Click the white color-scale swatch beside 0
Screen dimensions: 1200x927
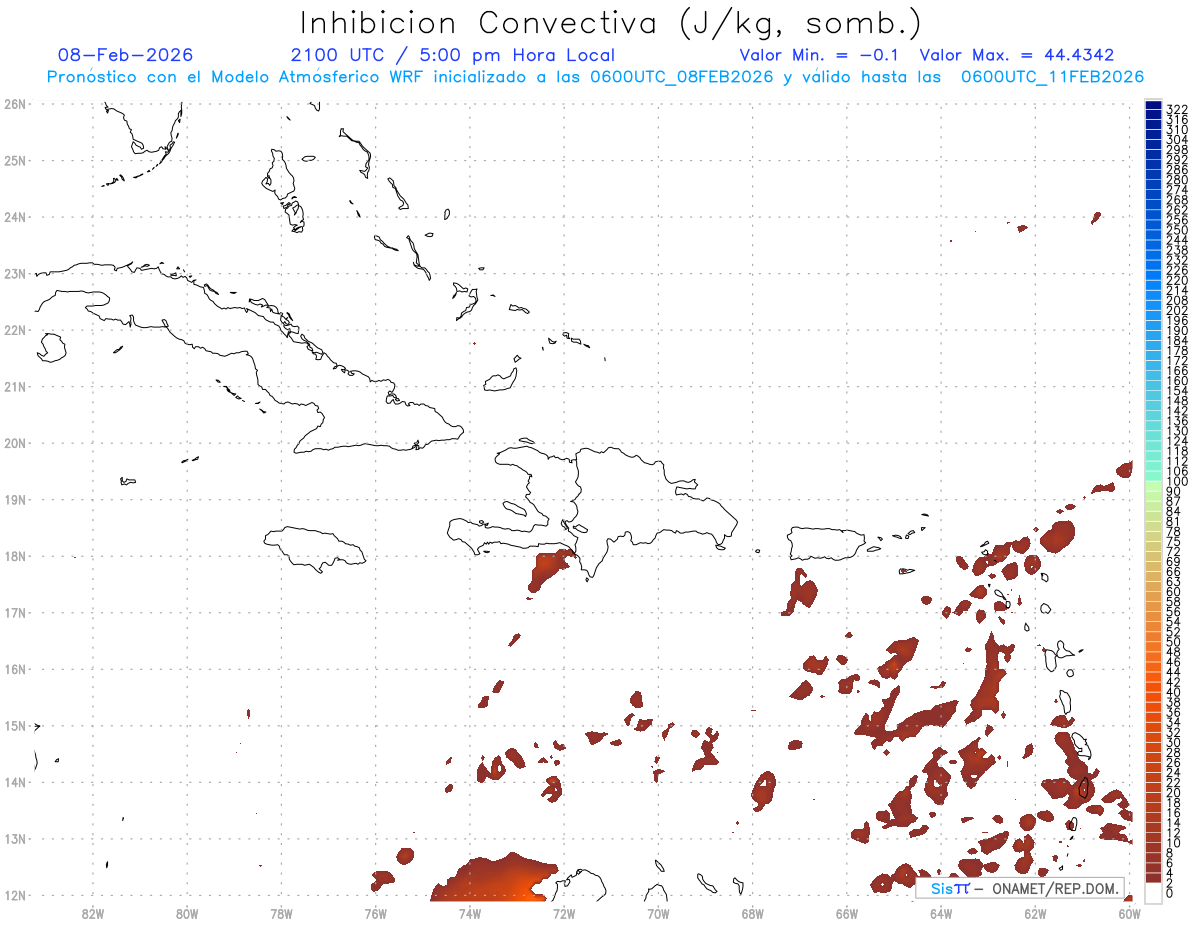[1153, 891]
